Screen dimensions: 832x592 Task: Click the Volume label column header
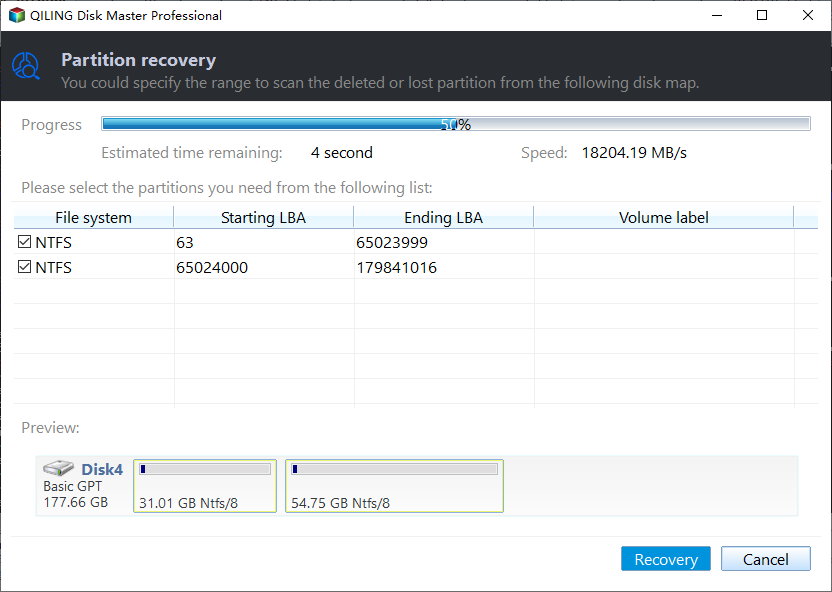(x=663, y=217)
